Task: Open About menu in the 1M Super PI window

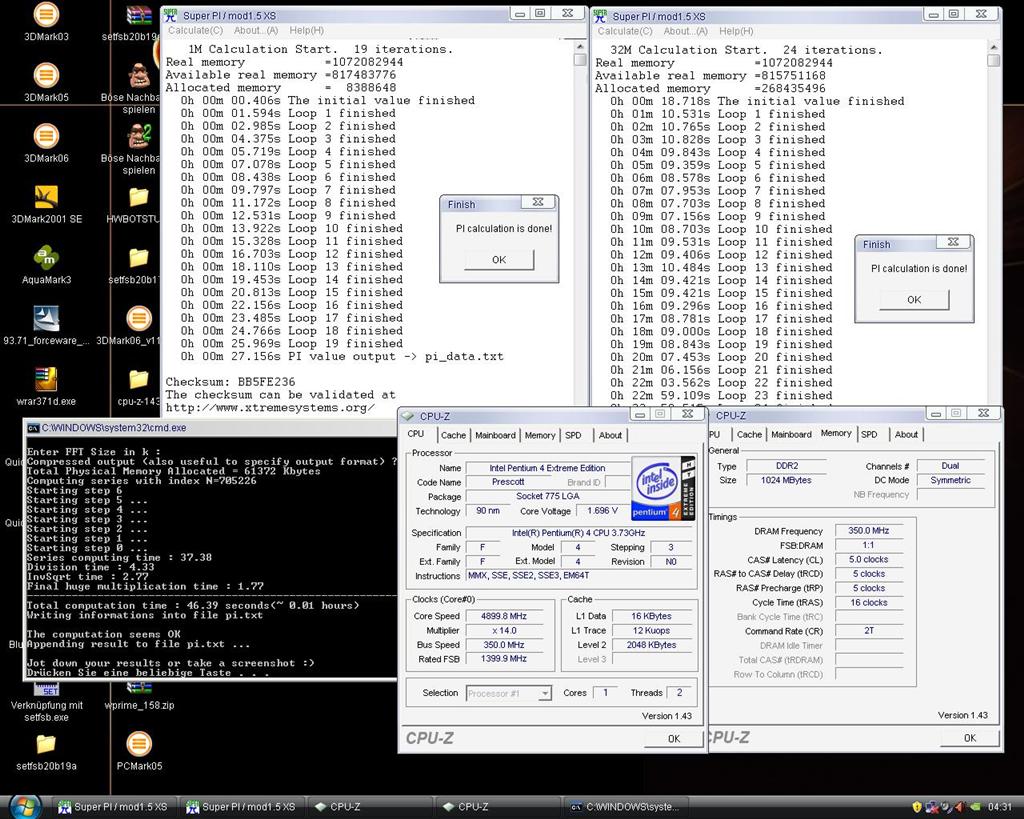Action: (x=256, y=31)
